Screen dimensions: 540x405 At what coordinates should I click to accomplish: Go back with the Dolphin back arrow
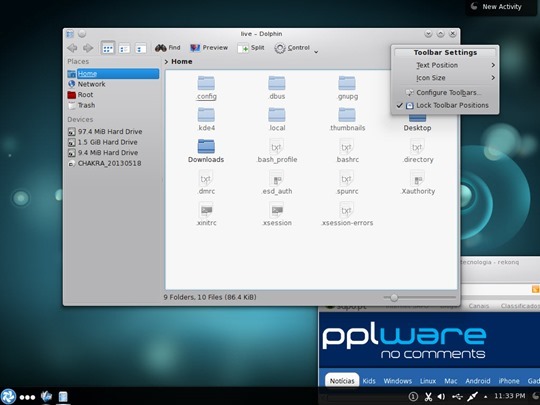tap(72, 48)
